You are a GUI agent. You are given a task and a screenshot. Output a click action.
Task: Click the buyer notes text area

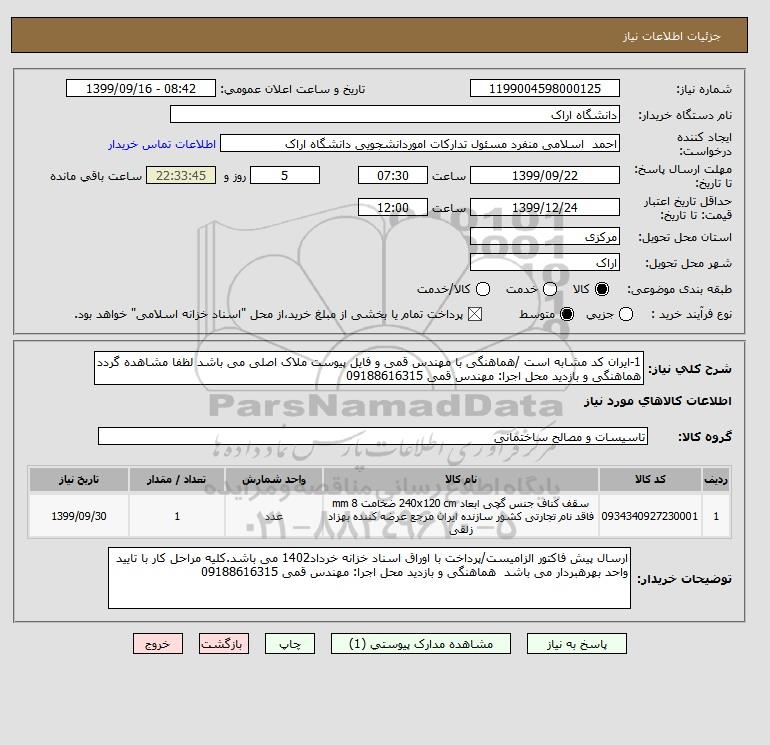point(369,579)
